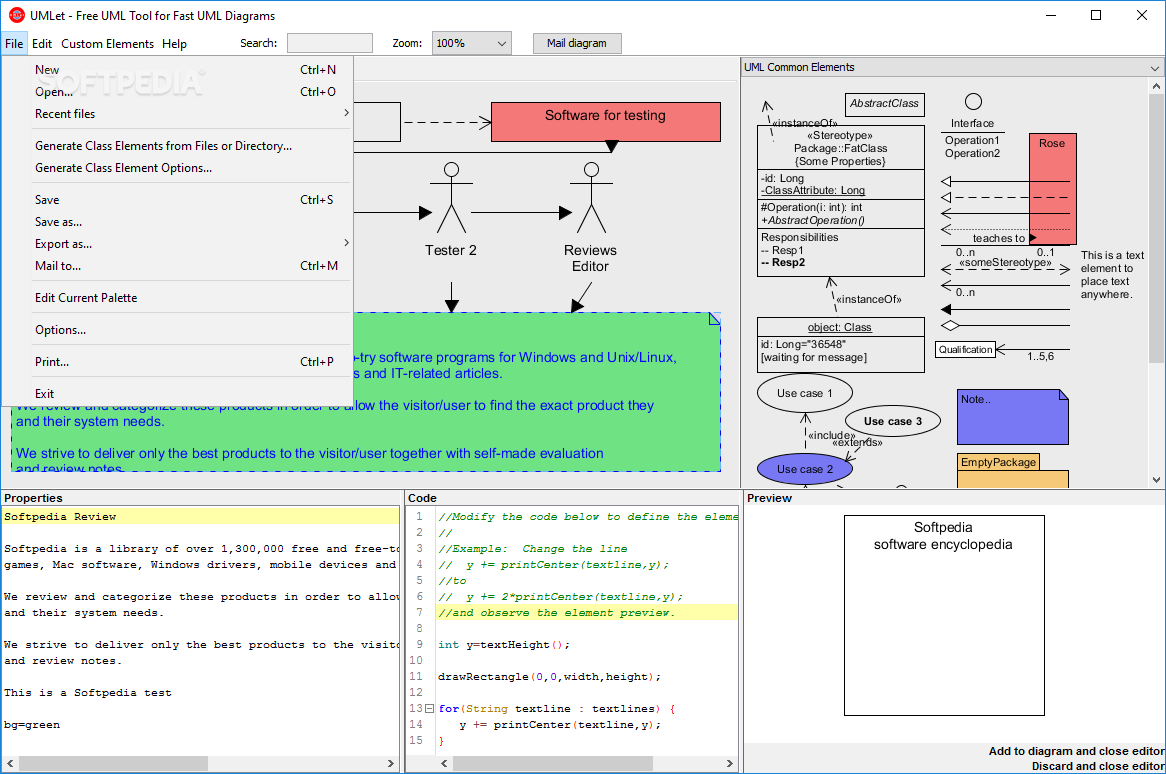Image resolution: width=1166 pixels, height=774 pixels.
Task: Choose the Use case 1 ellipse
Action: (x=805, y=393)
